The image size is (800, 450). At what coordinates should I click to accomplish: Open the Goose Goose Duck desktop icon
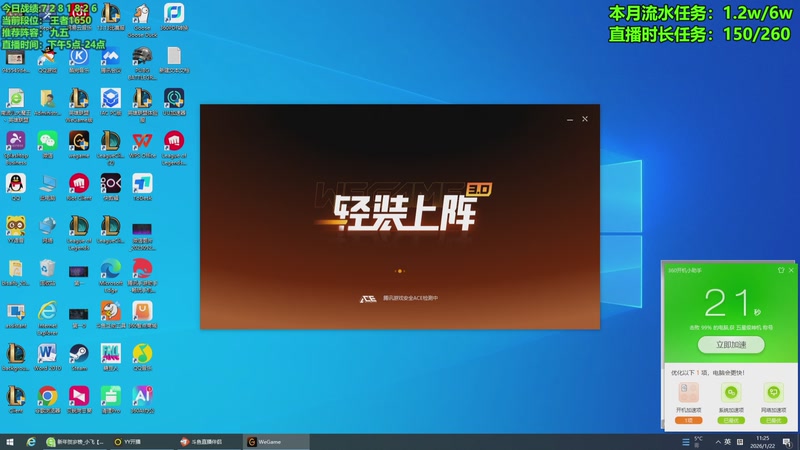pyautogui.click(x=142, y=20)
